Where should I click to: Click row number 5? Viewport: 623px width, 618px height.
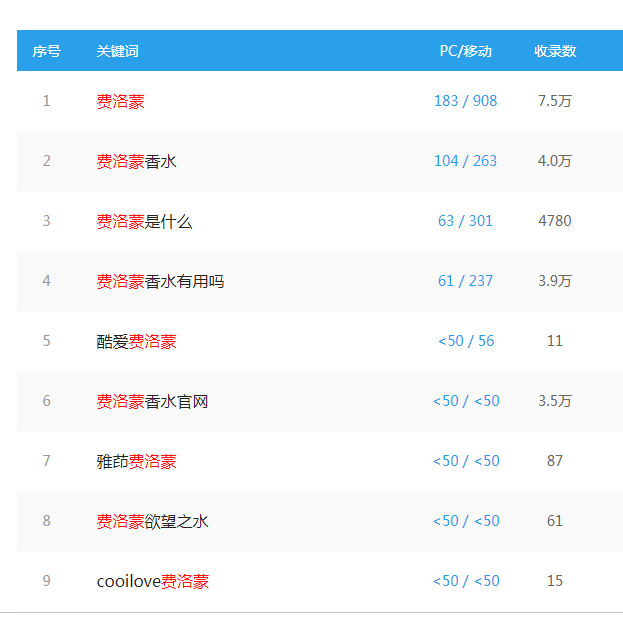[x=46, y=341]
